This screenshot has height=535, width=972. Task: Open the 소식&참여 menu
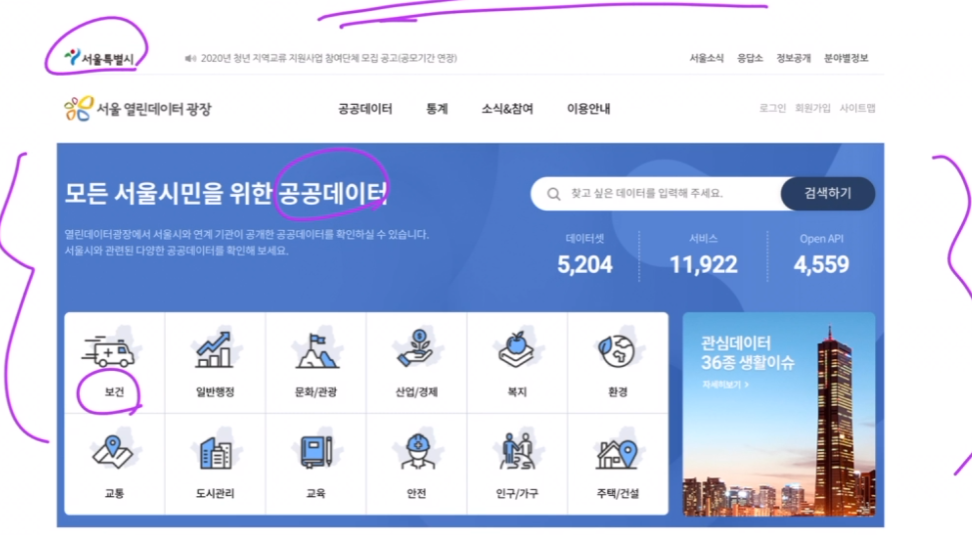[507, 108]
